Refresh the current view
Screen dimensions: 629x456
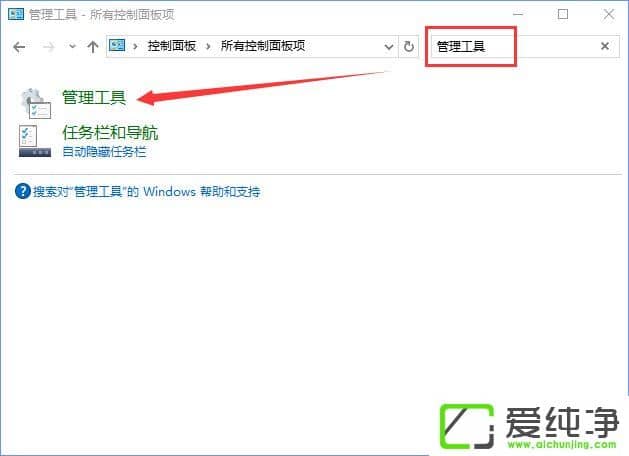pyautogui.click(x=409, y=47)
